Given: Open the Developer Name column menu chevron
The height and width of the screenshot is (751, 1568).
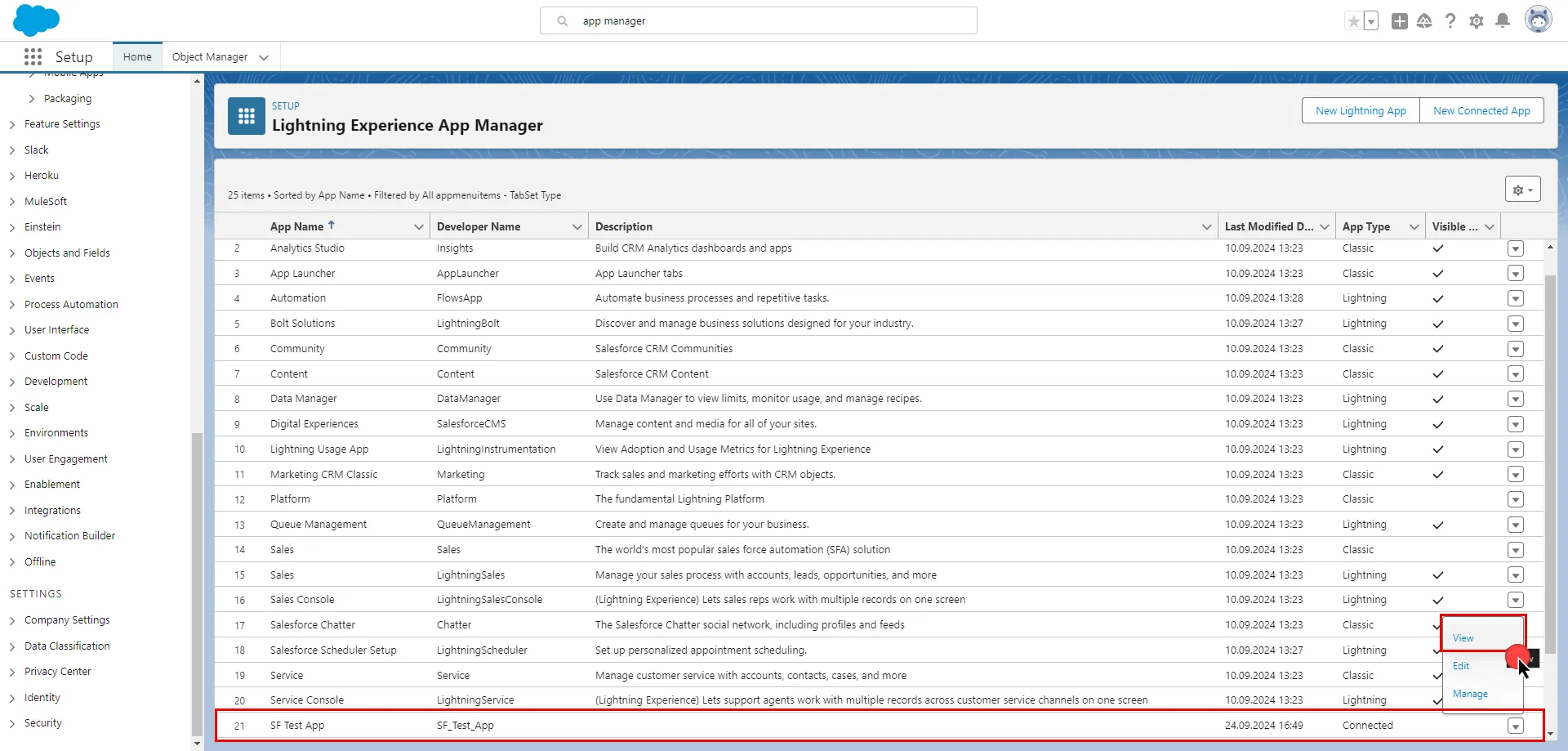Looking at the screenshot, I should click(577, 227).
